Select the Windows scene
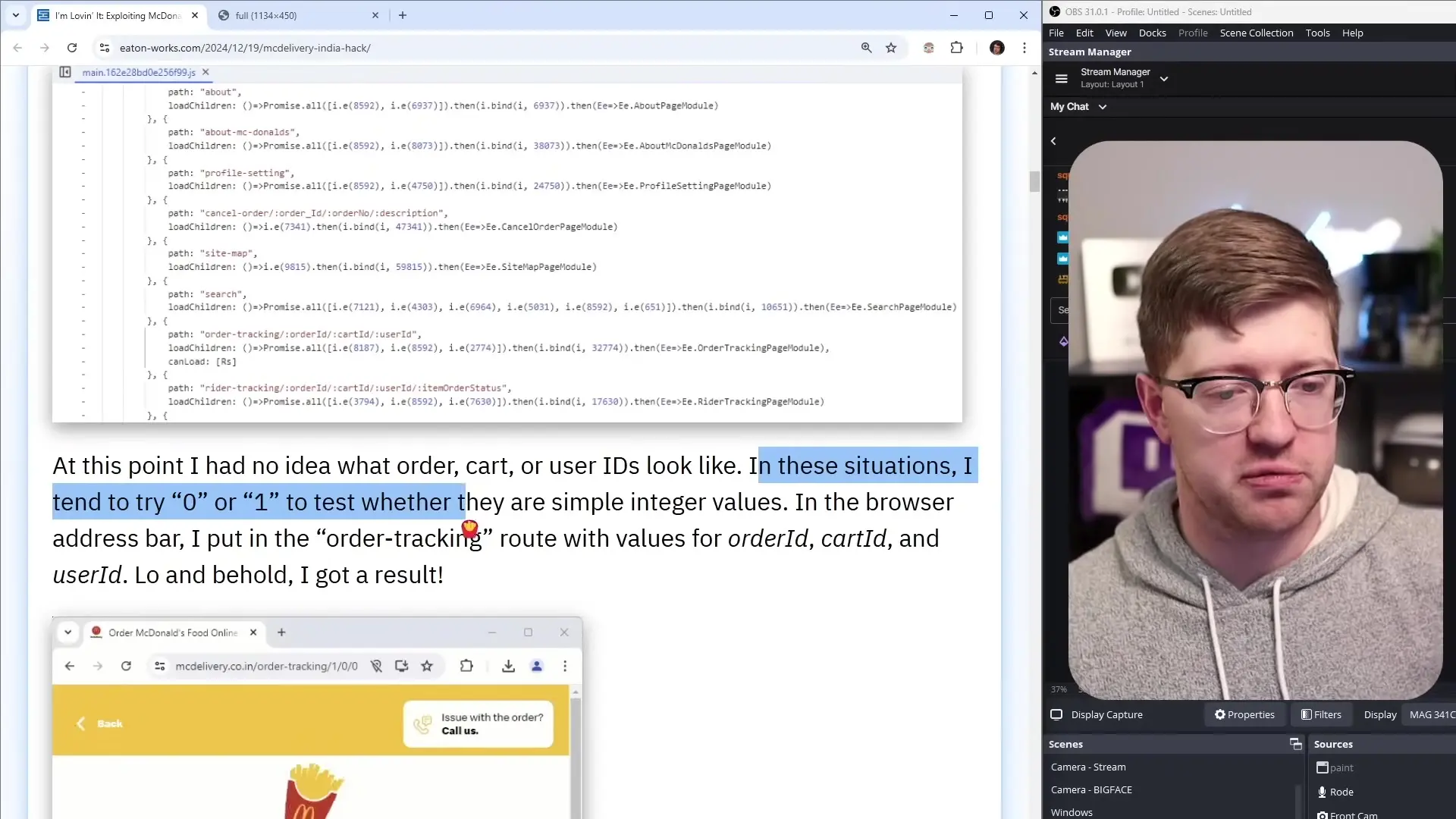The height and width of the screenshot is (819, 1456). pos(1072,812)
